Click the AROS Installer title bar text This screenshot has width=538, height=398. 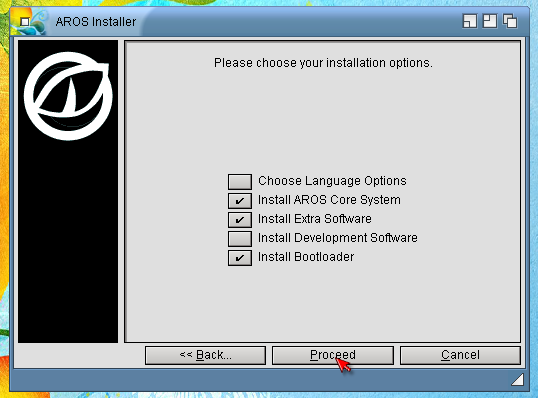pyautogui.click(x=96, y=22)
